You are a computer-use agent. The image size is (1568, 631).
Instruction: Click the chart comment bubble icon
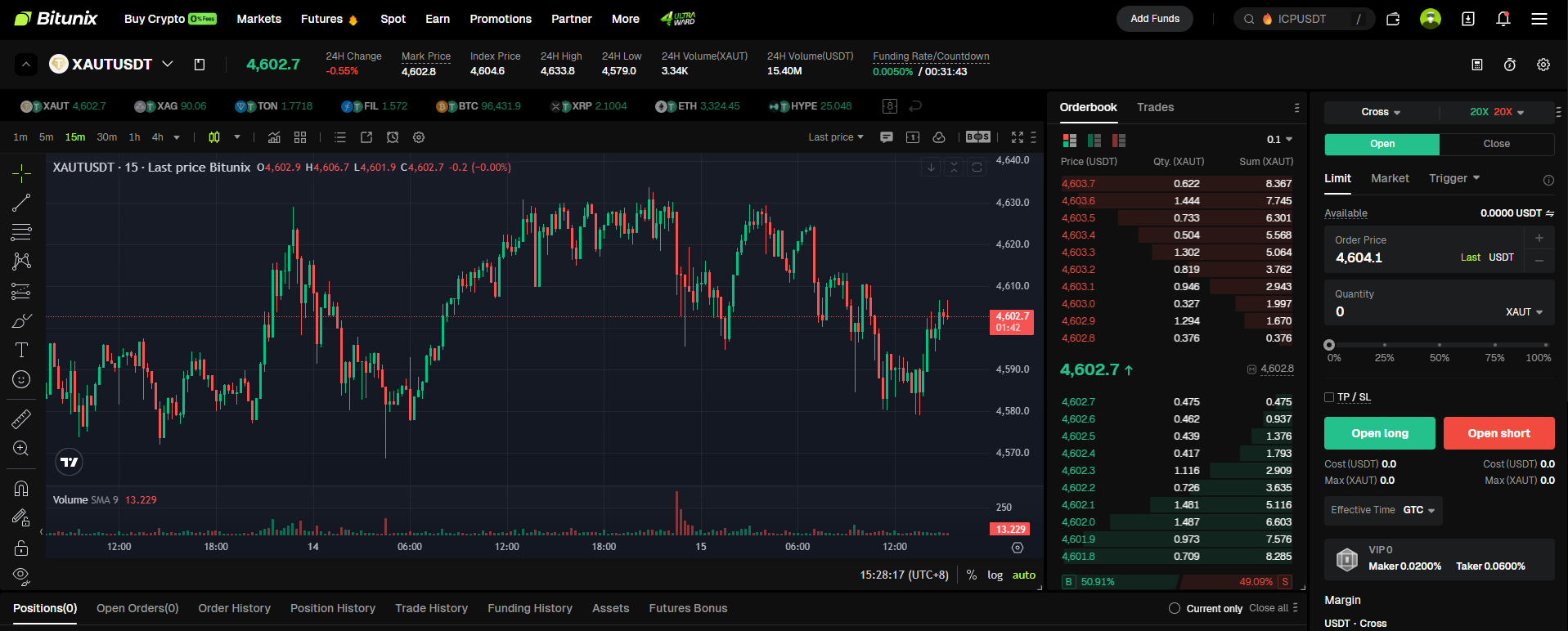pyautogui.click(x=887, y=137)
